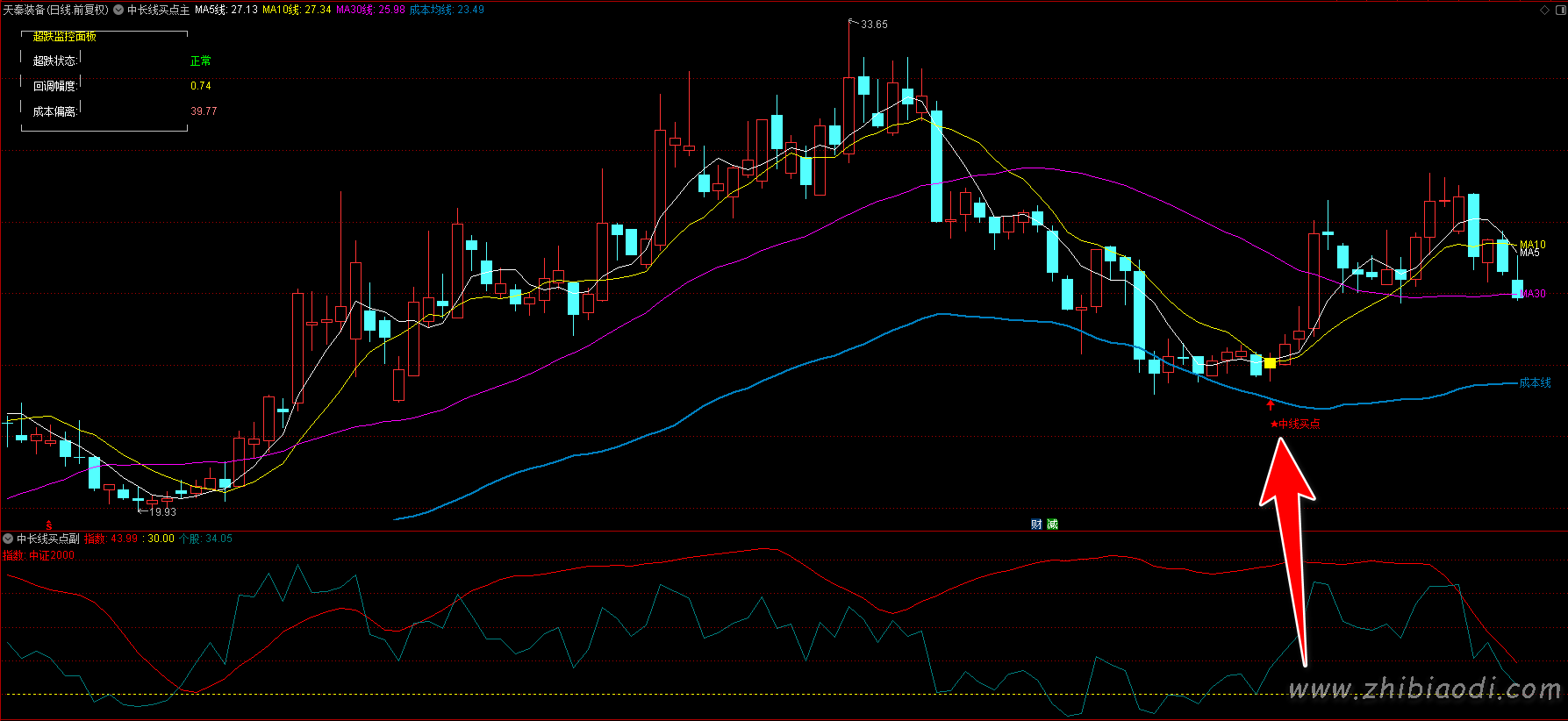
Task: Click the red S marker at bottom left
Action: [49, 525]
